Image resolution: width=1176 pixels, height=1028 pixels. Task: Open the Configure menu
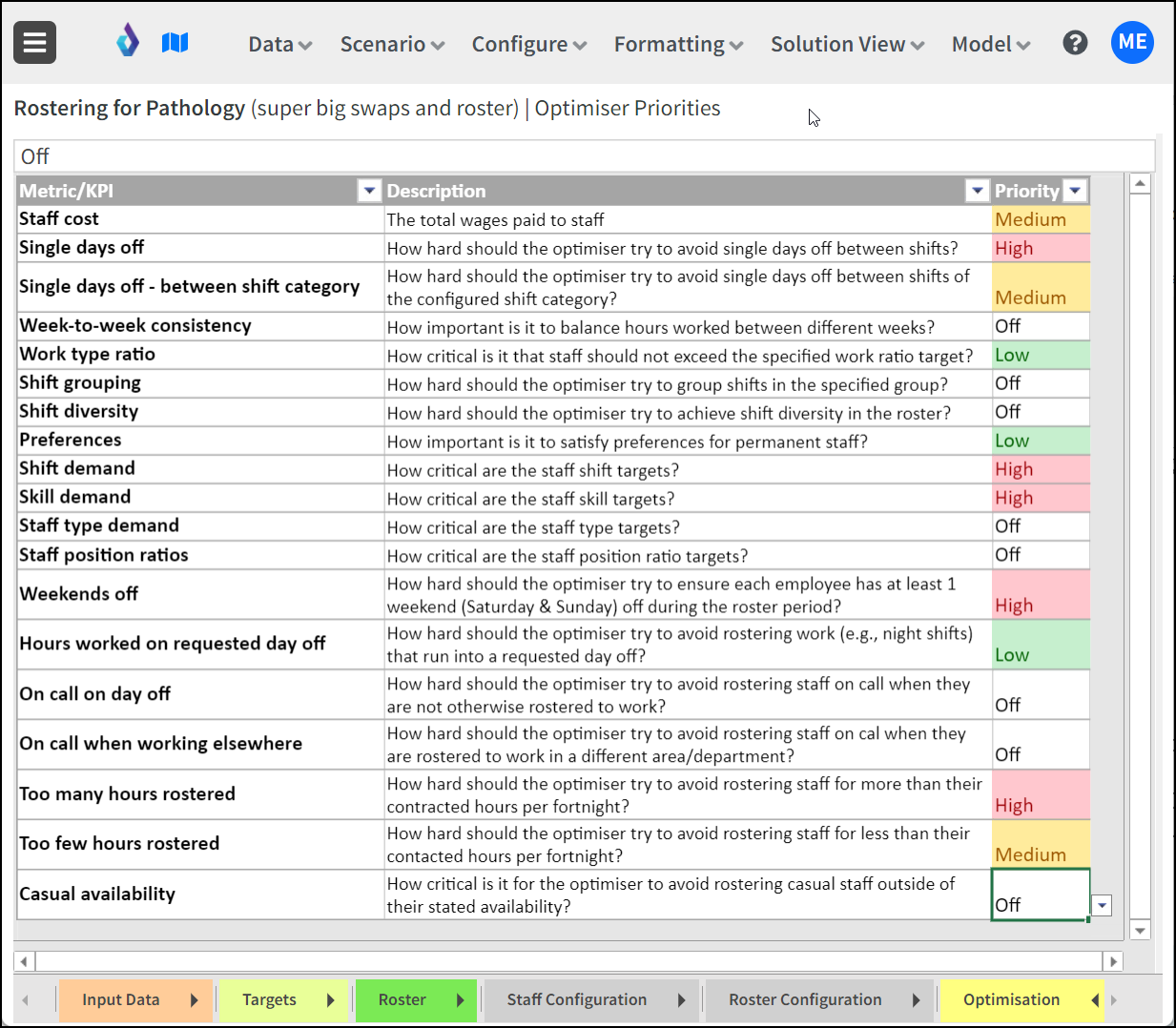[x=529, y=45]
